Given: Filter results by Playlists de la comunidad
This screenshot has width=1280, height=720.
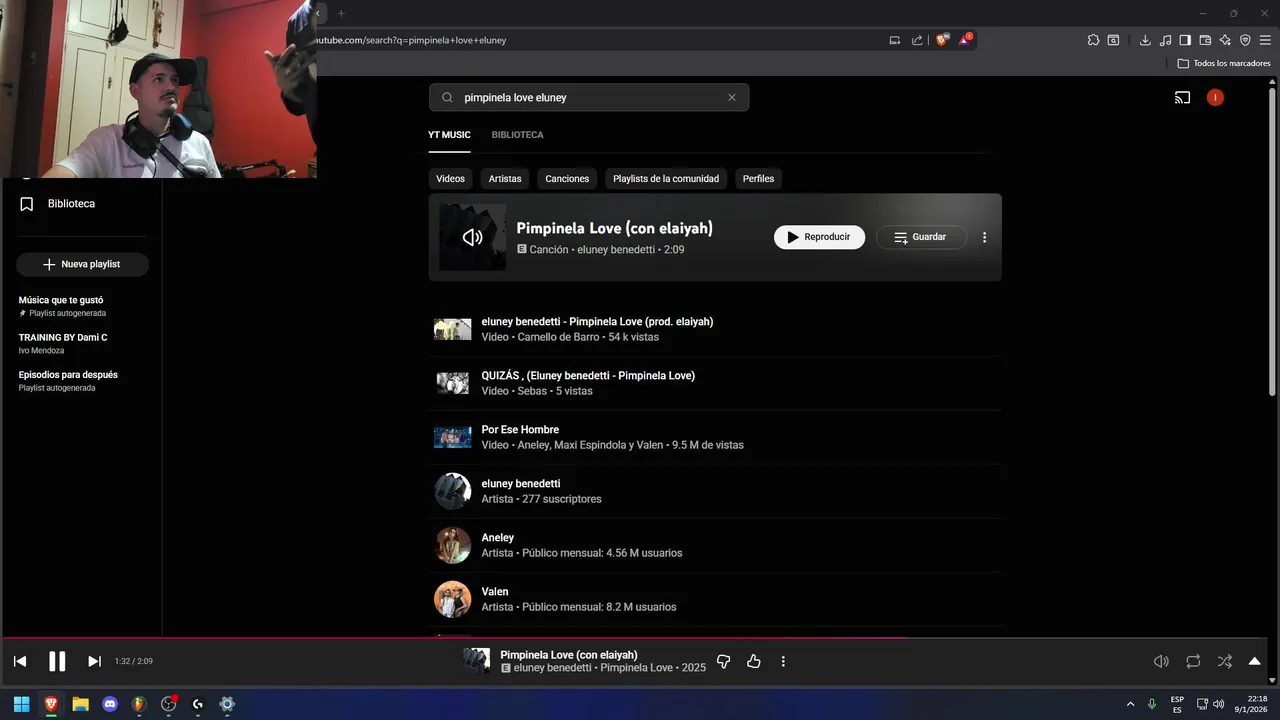Looking at the screenshot, I should tap(666, 179).
